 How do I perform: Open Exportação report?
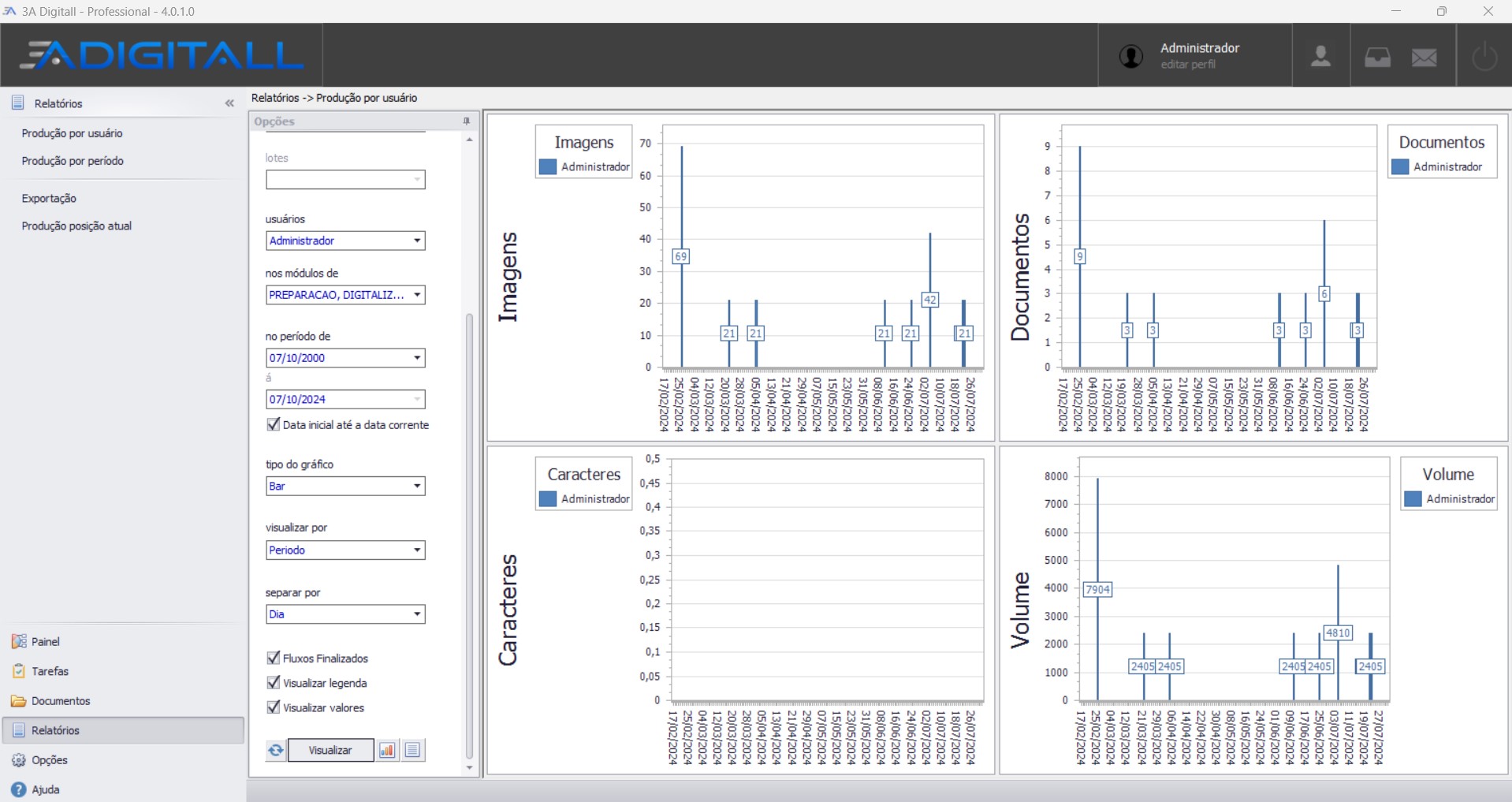tap(49, 199)
